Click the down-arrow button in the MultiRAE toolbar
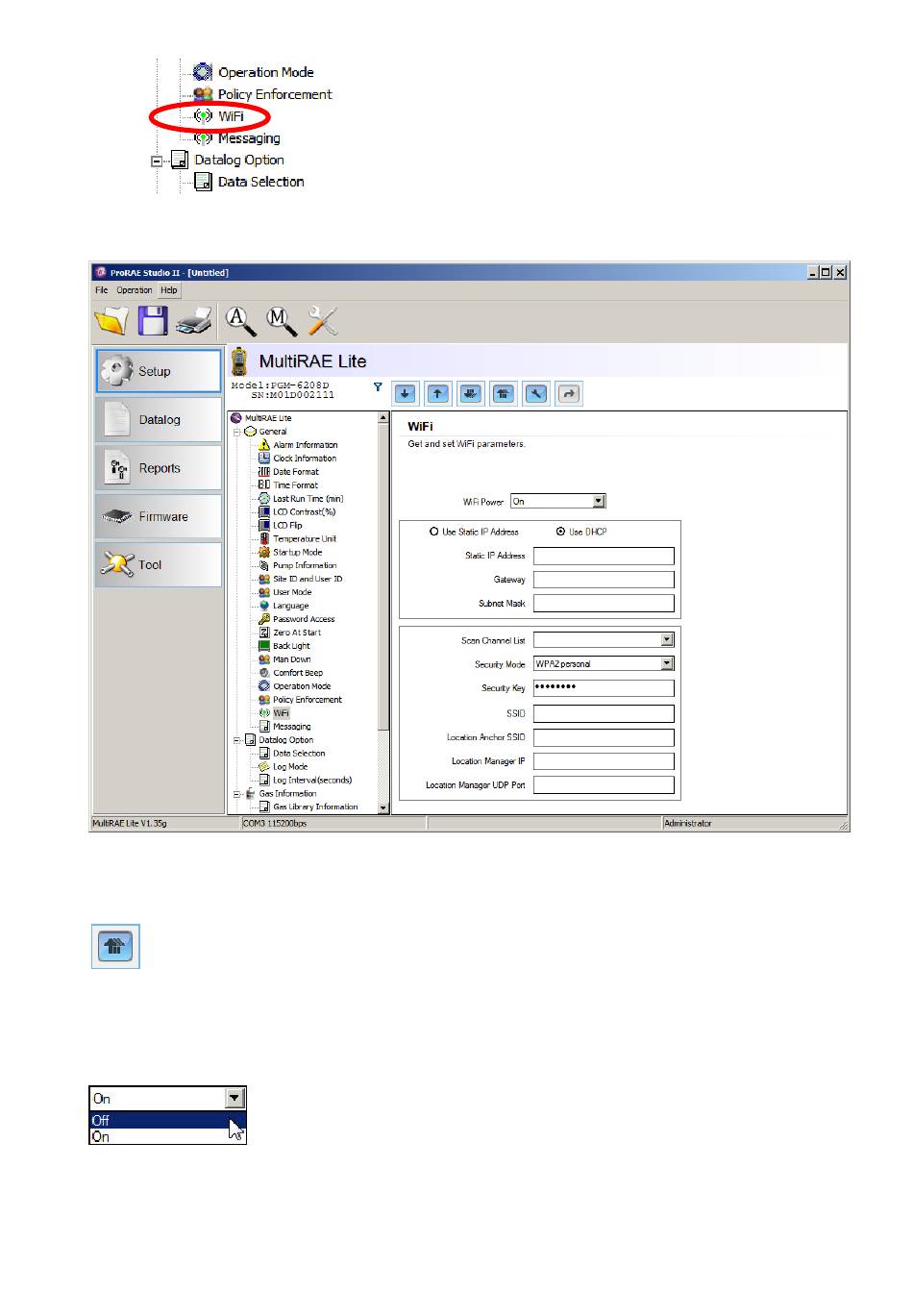Screen dimensions: 913x1316 pyautogui.click(x=406, y=393)
